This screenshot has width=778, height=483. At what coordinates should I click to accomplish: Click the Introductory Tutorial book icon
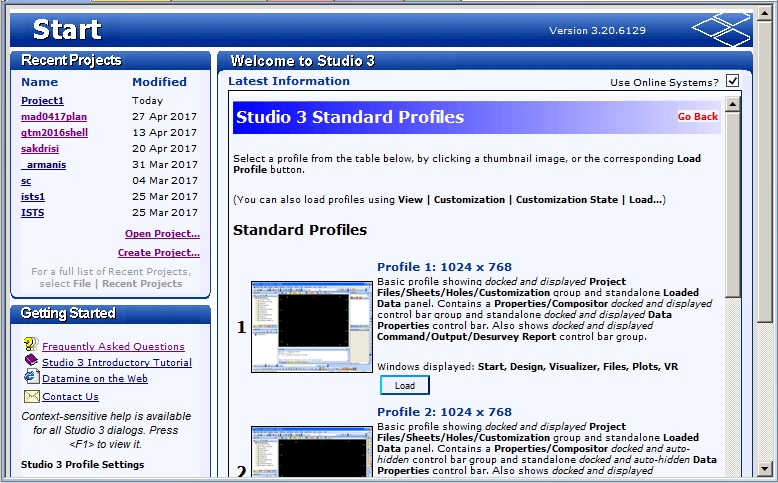[31, 360]
